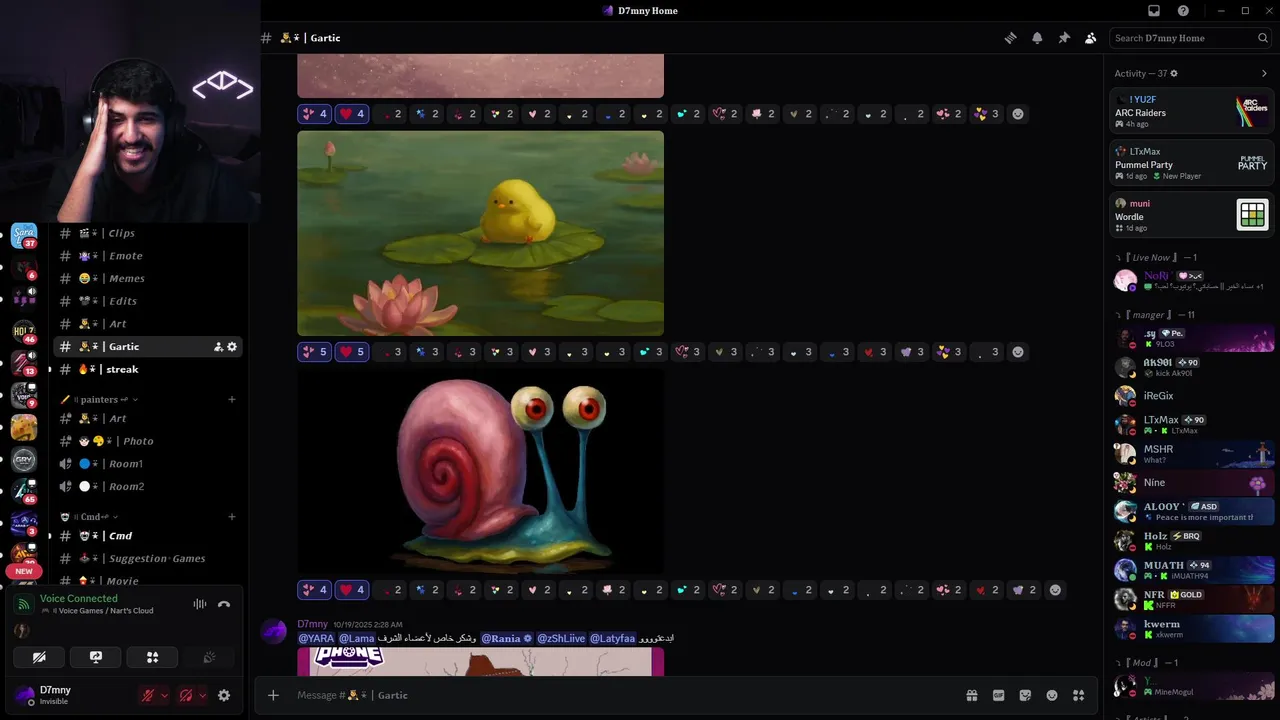
Task: Turn on camera in voice panel
Action: 39,657
